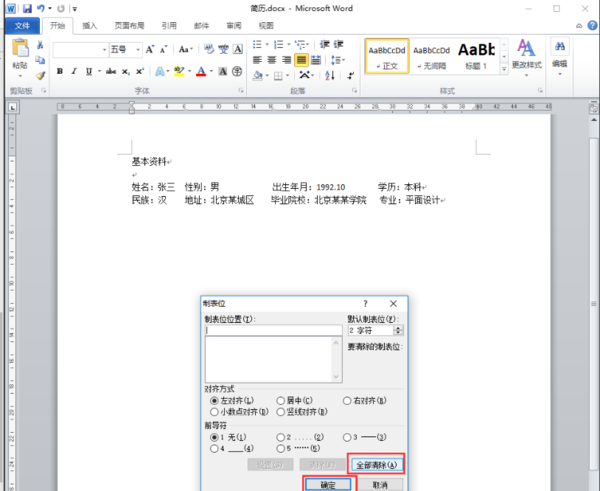Select leader option 3 dashed line
The width and height of the screenshot is (600, 491).
347,437
